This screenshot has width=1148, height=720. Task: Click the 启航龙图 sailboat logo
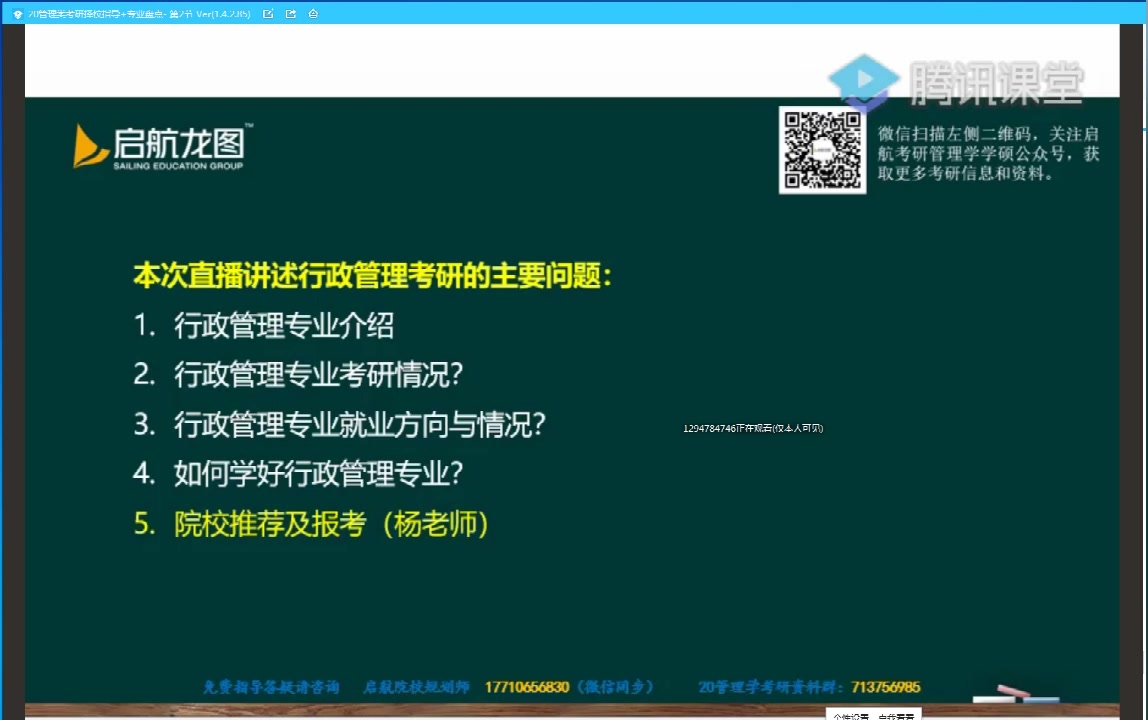[92, 145]
